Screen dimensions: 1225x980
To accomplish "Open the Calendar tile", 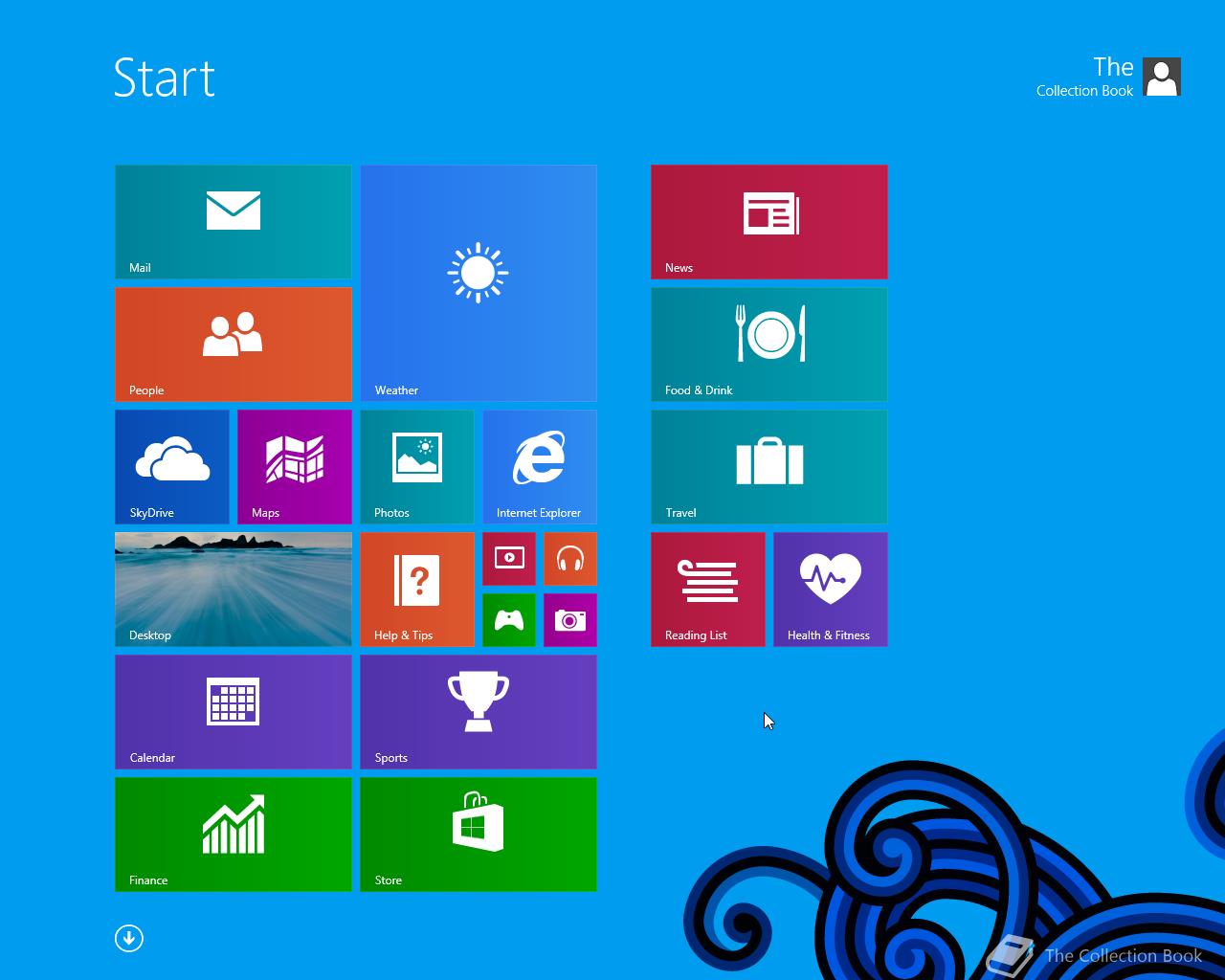I will (x=234, y=712).
